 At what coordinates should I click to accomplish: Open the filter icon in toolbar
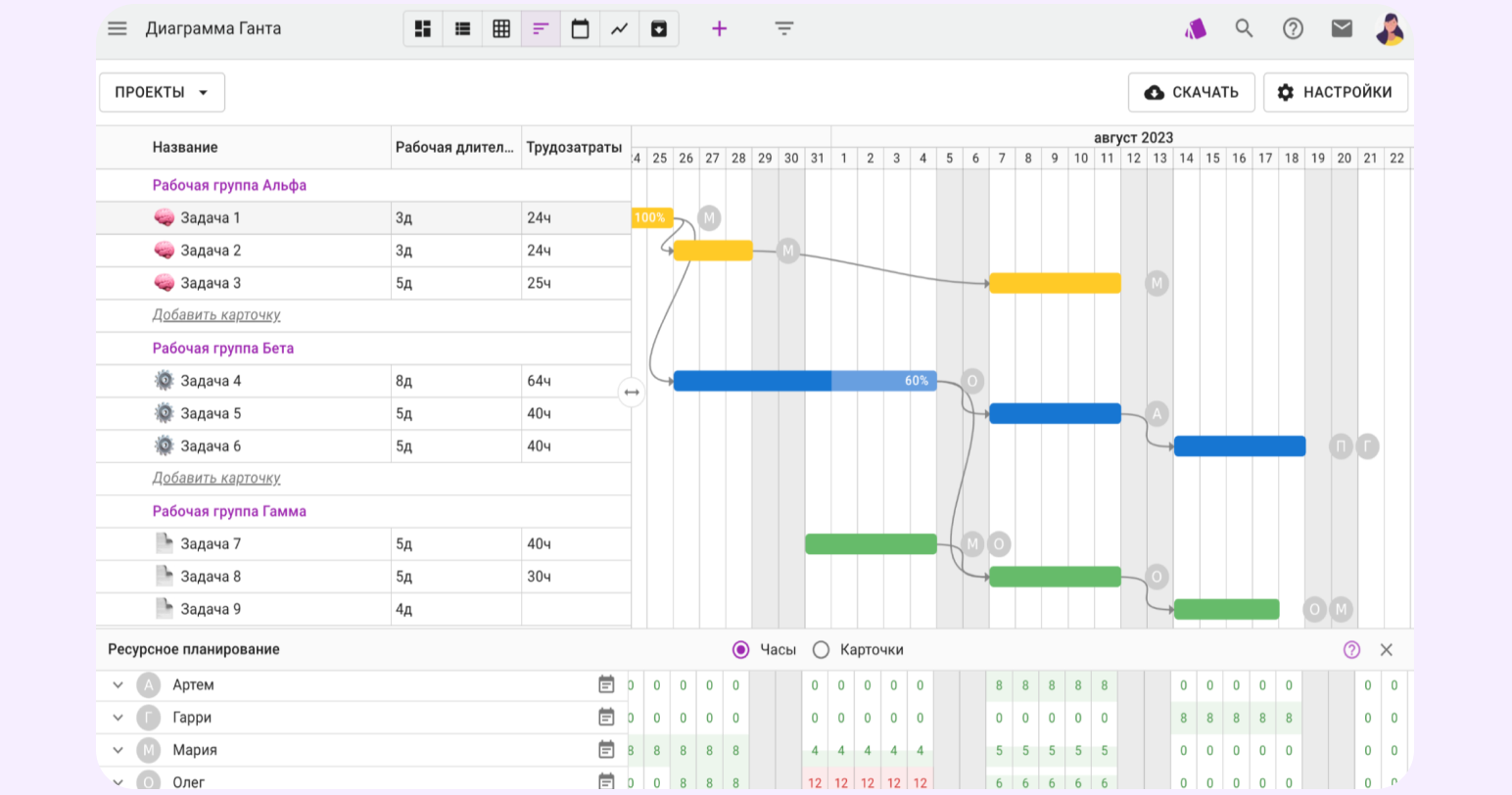click(783, 28)
